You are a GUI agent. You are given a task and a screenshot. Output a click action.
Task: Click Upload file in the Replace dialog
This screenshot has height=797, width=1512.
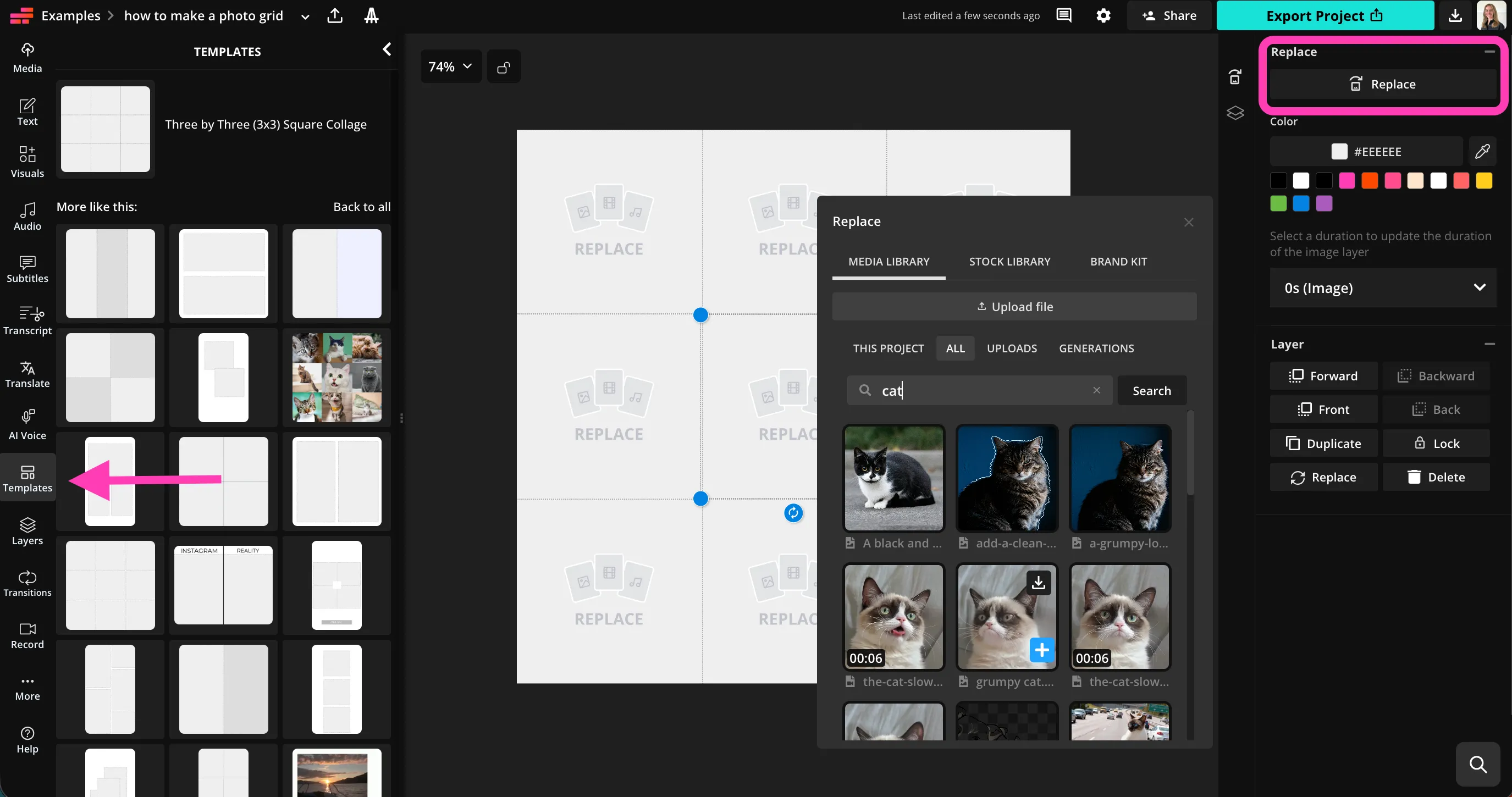point(1015,306)
